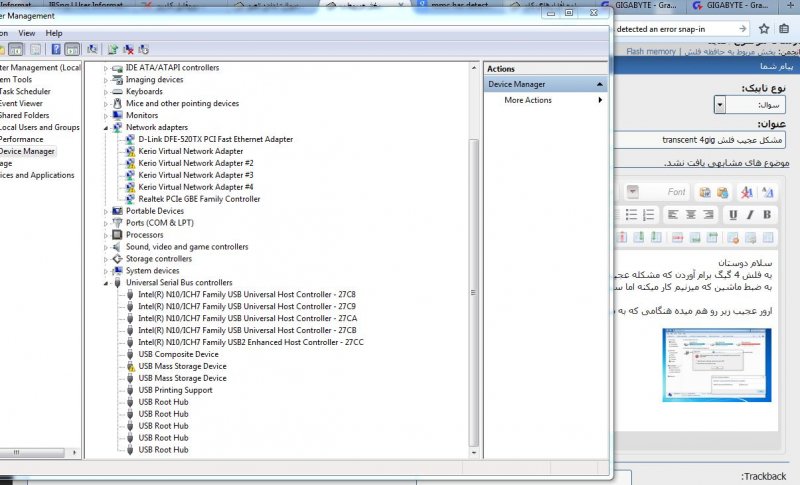Image resolution: width=800 pixels, height=485 pixels.
Task: Select Performance in console tree
Action: 21,139
